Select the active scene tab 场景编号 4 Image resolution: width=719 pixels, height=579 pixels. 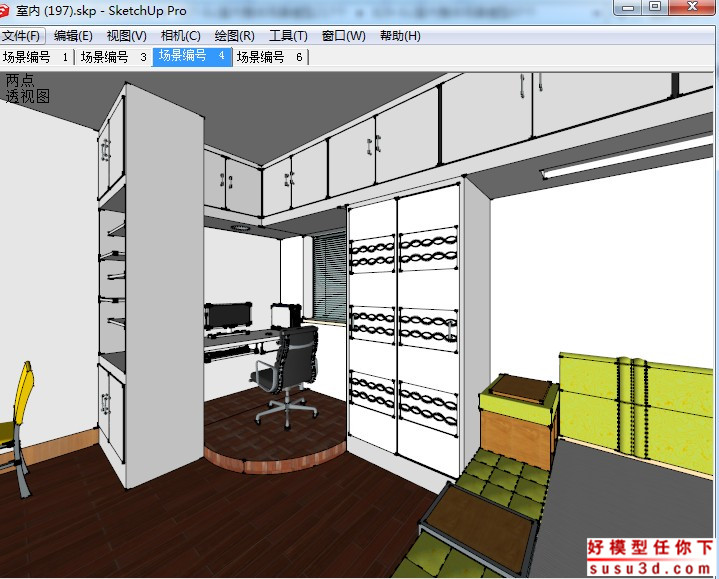click(x=192, y=56)
